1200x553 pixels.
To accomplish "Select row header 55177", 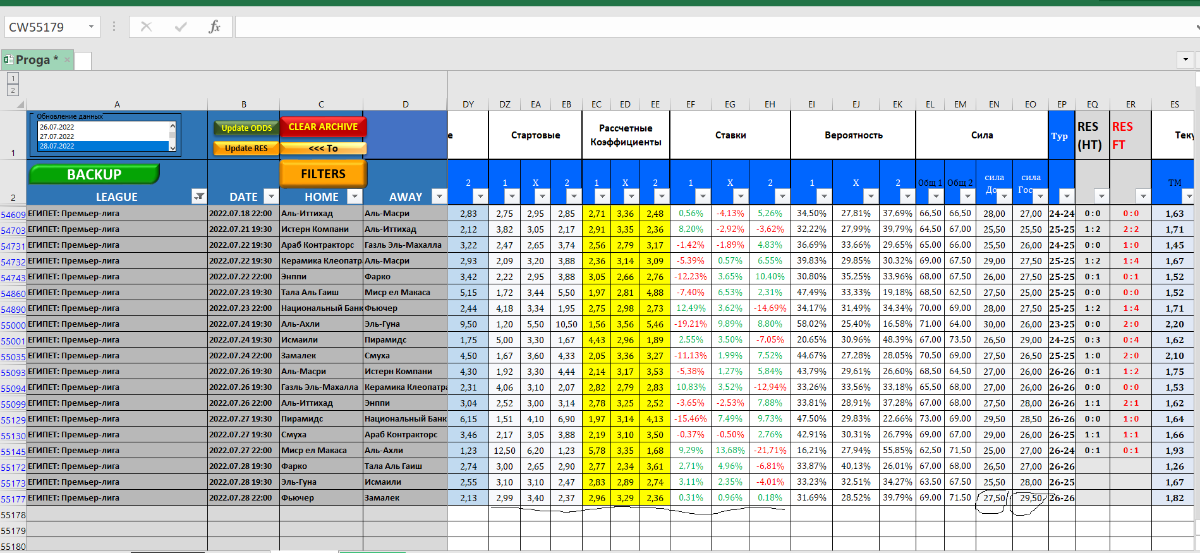I will point(13,497).
